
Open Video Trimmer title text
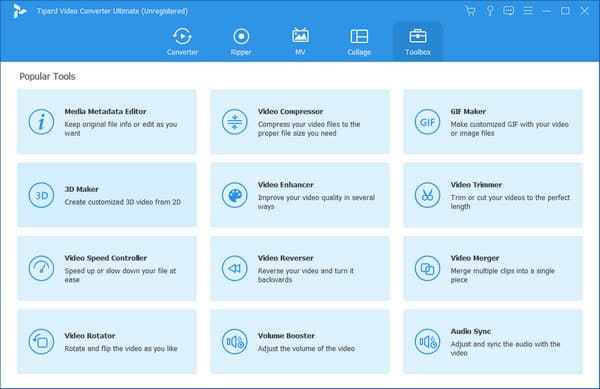click(x=476, y=184)
